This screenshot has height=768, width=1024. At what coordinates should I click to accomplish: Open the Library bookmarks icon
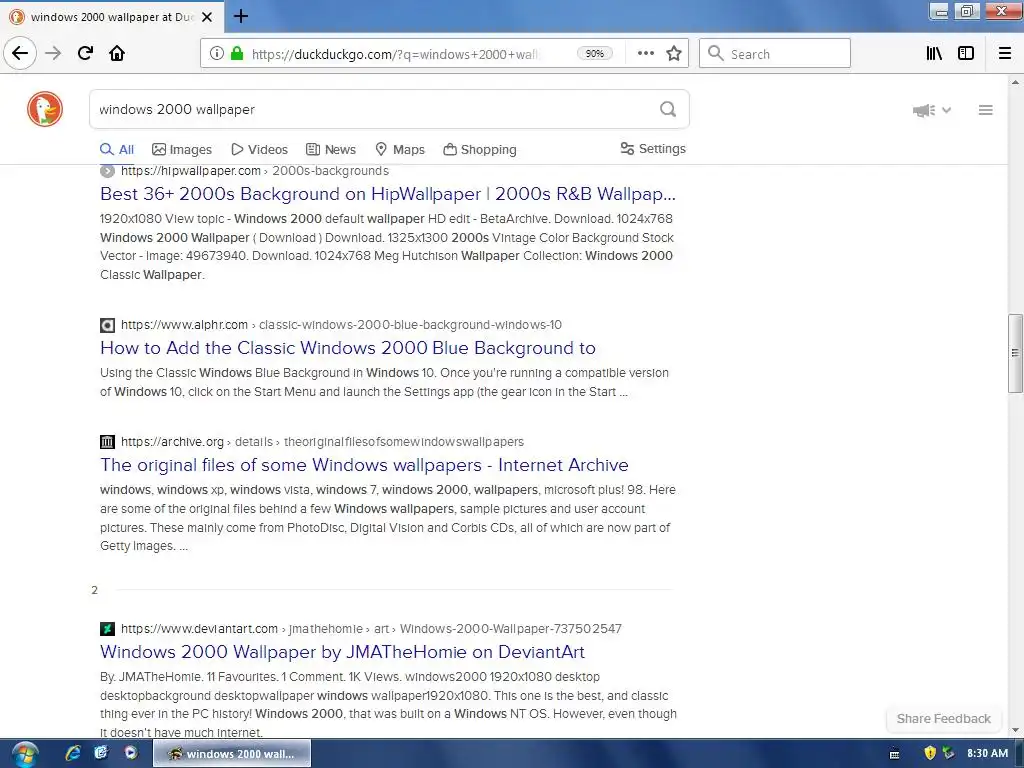click(x=934, y=54)
